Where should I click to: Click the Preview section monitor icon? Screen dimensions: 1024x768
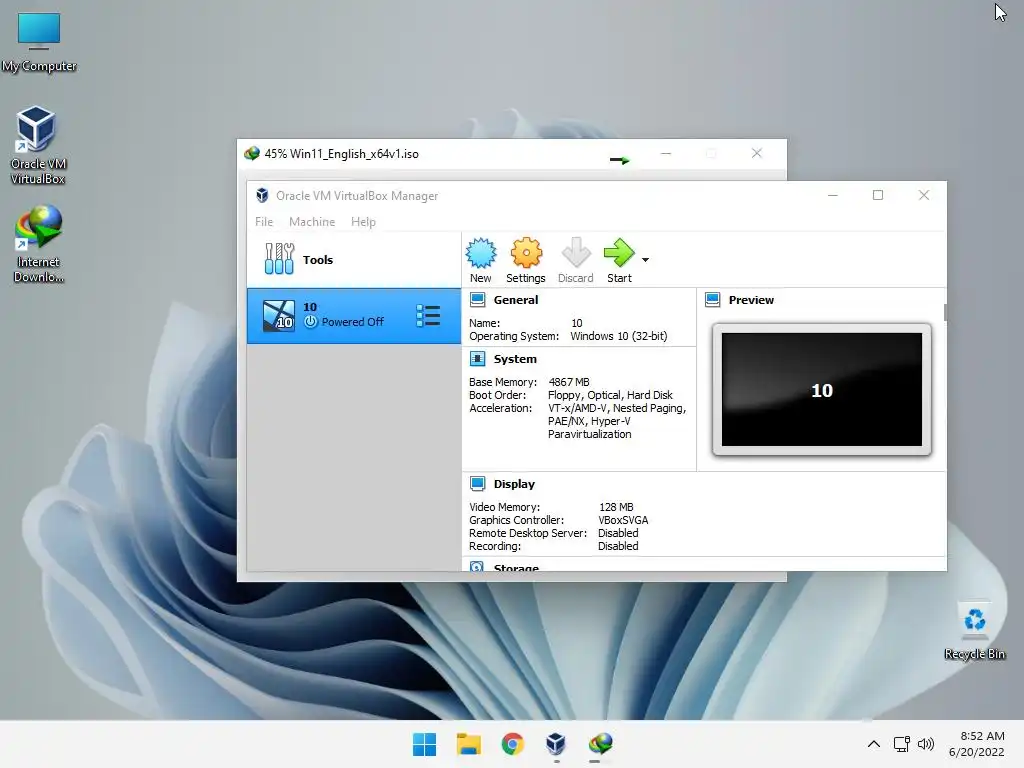tap(712, 300)
